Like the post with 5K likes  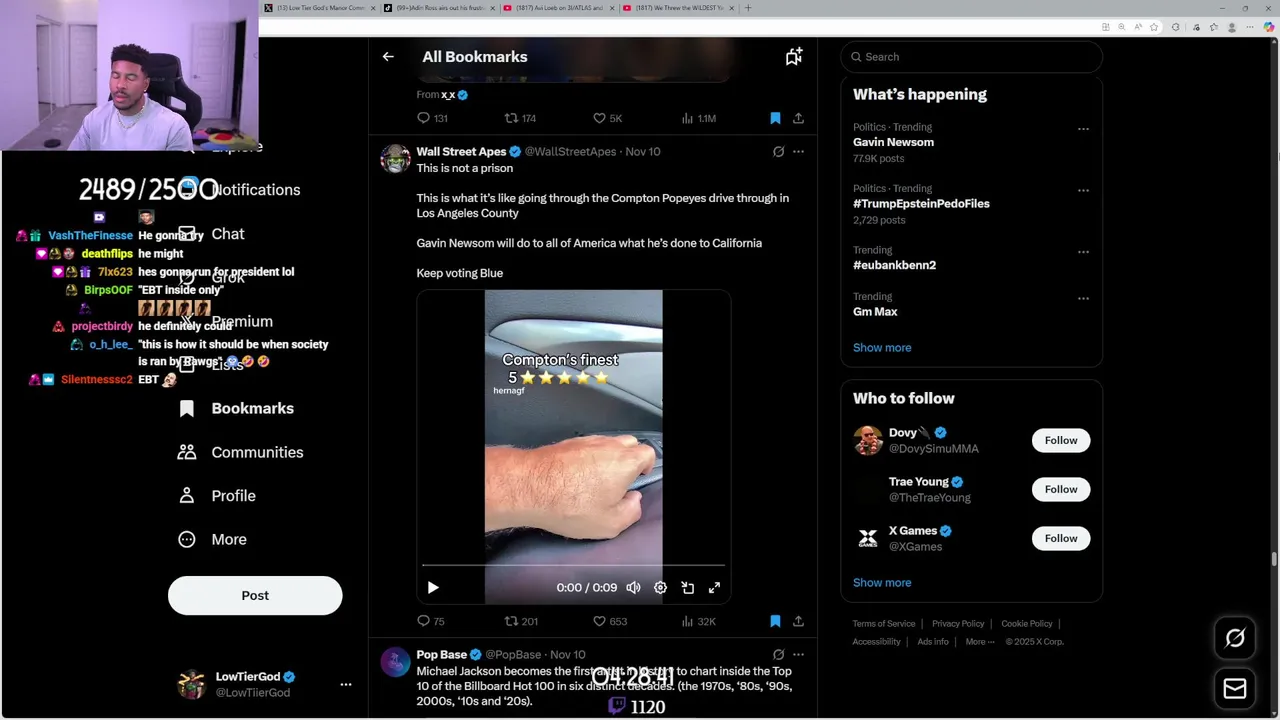coord(608,118)
